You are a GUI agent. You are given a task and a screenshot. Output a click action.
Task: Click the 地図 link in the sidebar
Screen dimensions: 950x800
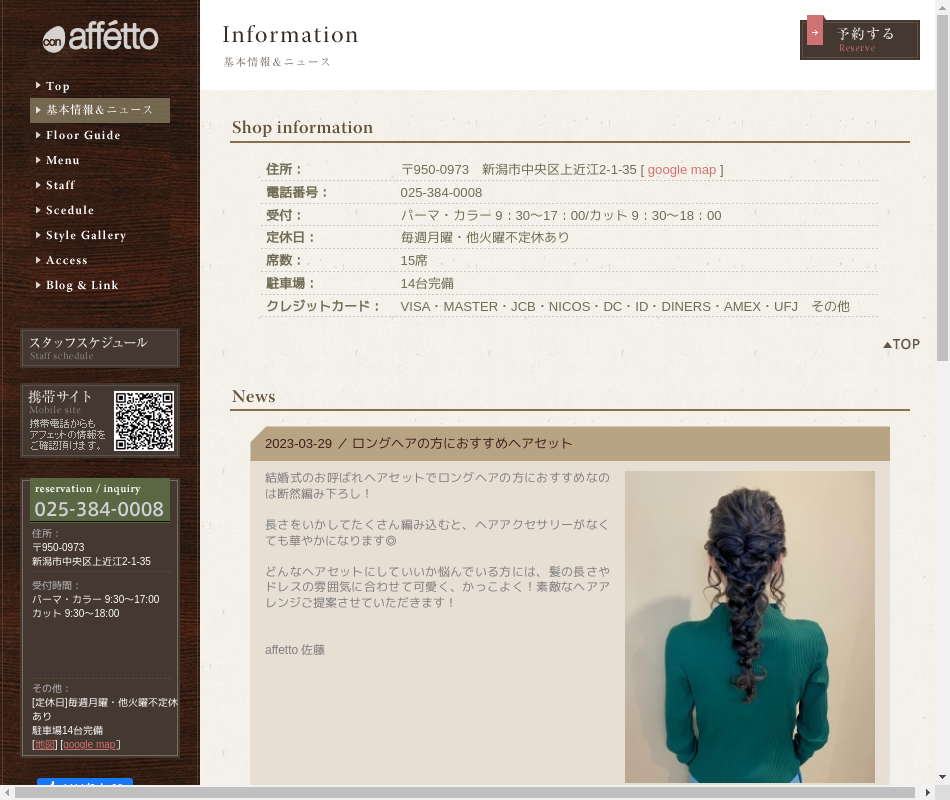pyautogui.click(x=45, y=744)
